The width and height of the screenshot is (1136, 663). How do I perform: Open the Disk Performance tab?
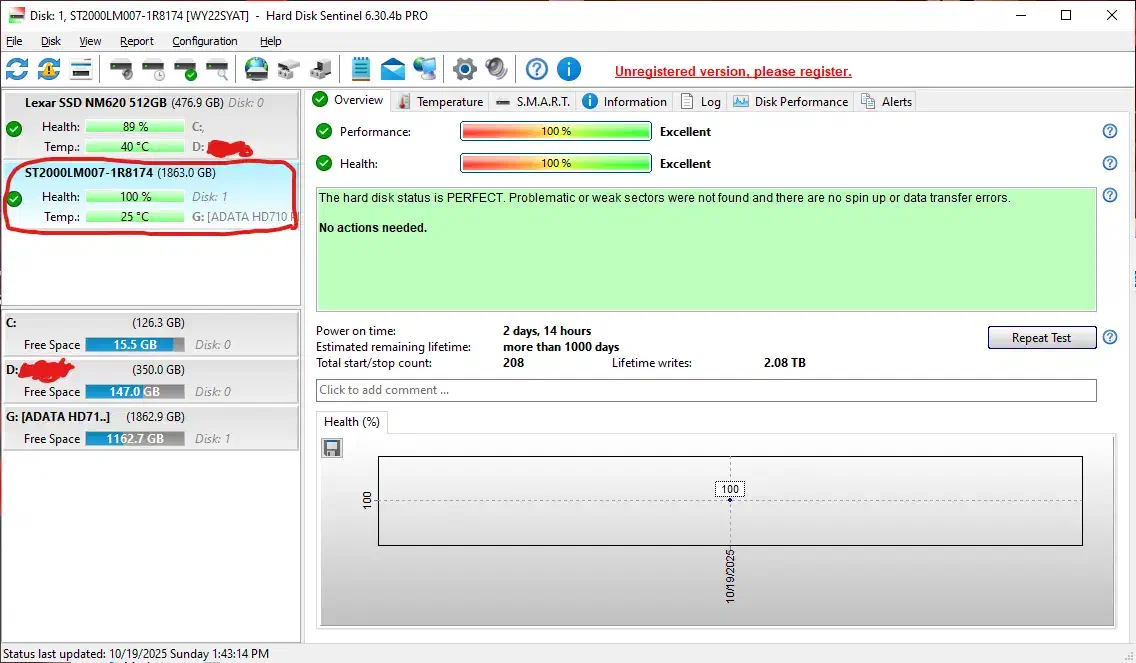tap(791, 101)
